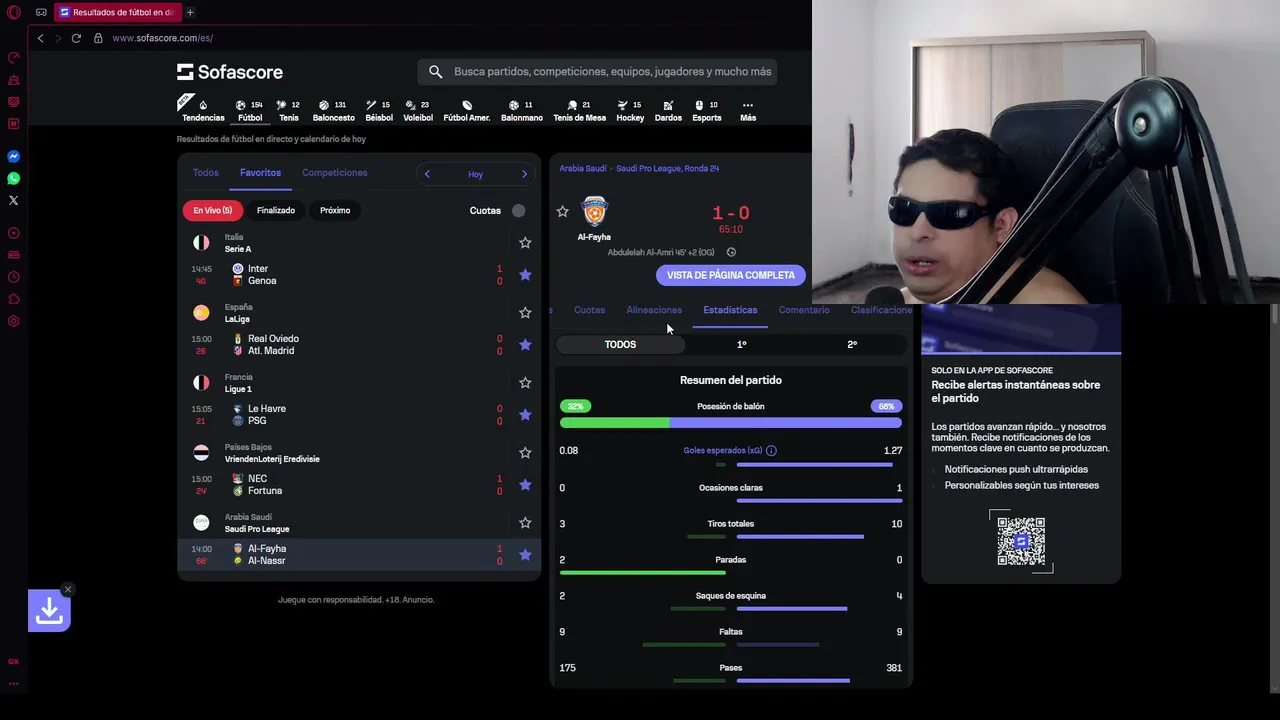Open the Al-Fayha team crest
The image size is (1280, 720).
point(594,211)
